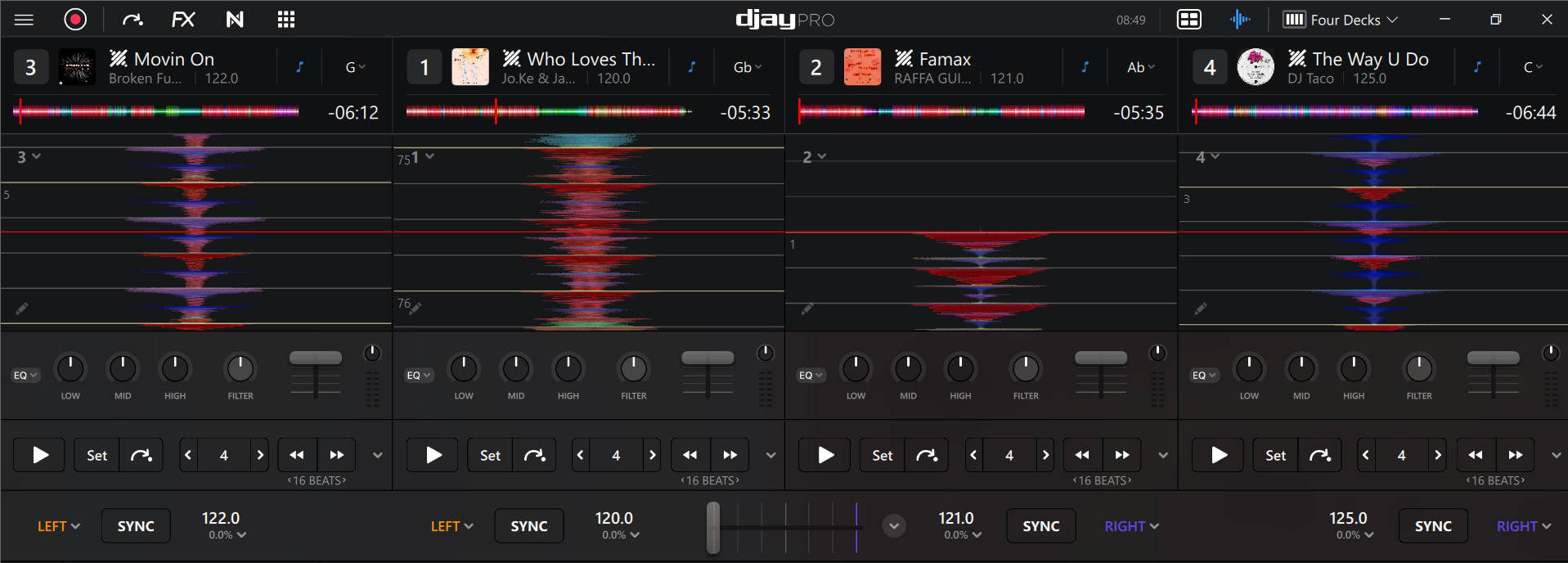Play deck 4 track The Way U Do
The image size is (1568, 563).
point(1219,455)
